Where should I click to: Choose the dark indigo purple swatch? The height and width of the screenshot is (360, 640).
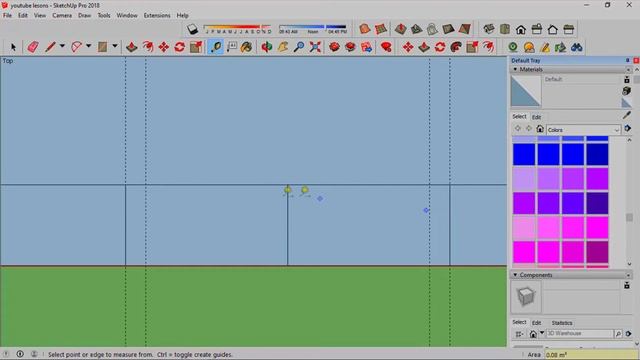tap(598, 203)
